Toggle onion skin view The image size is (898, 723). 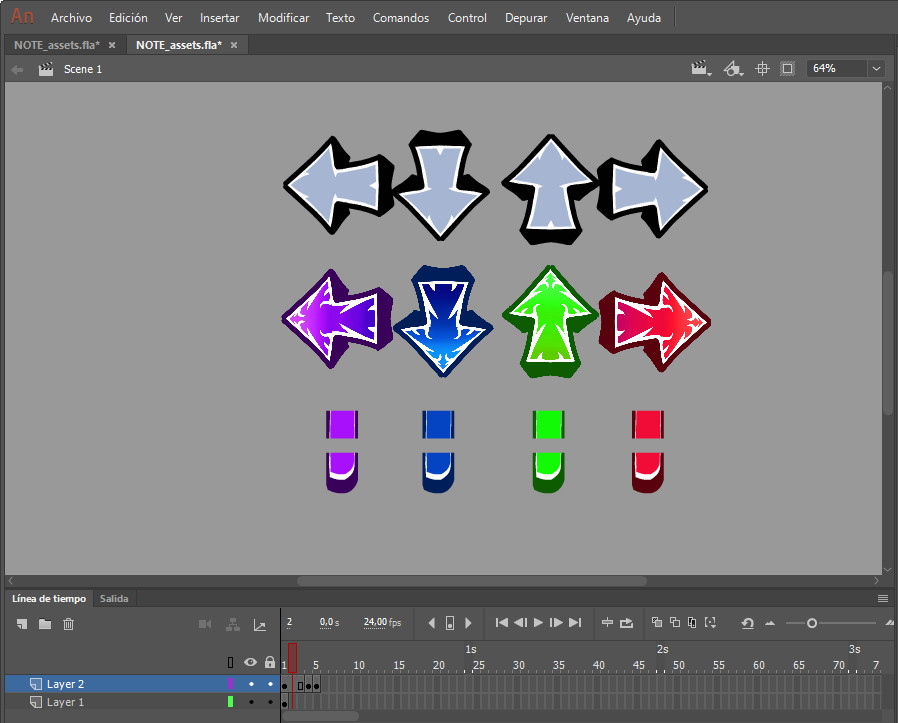[x=656, y=623]
